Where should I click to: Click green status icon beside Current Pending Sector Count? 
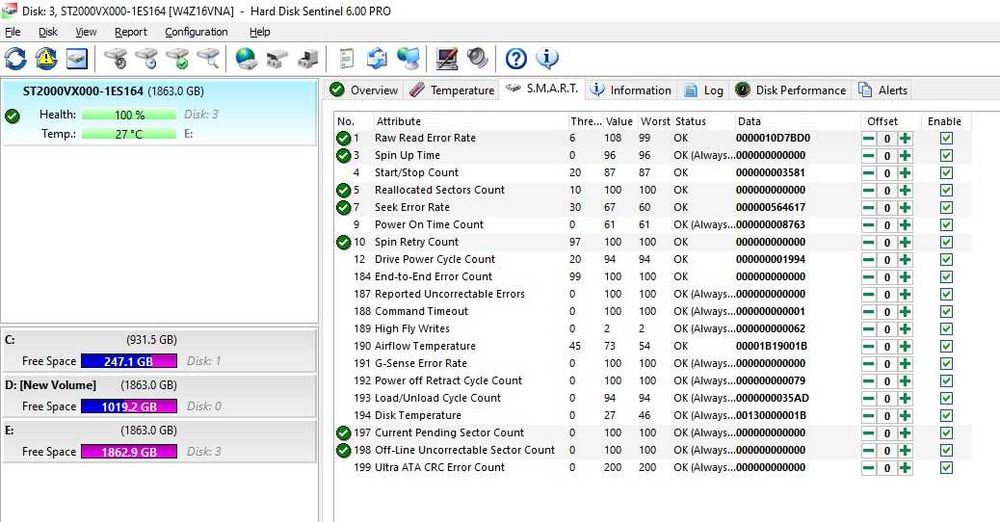click(x=343, y=433)
